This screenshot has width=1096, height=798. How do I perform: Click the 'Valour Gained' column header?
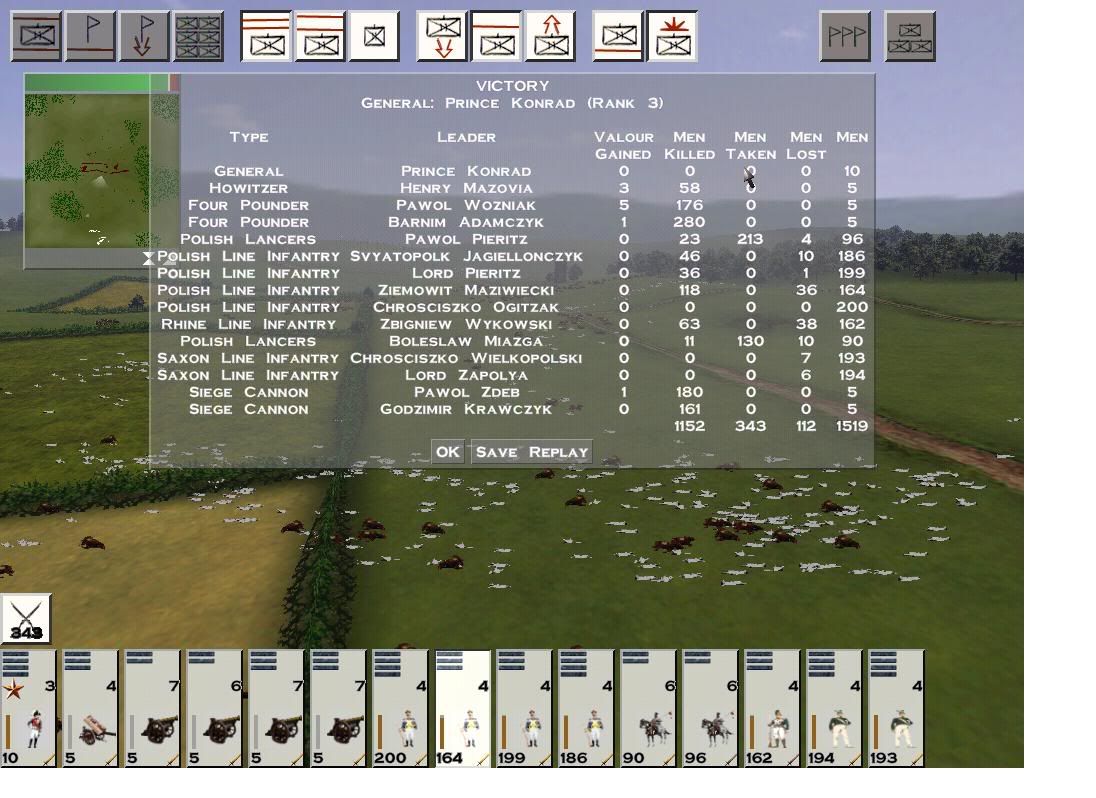[623, 145]
